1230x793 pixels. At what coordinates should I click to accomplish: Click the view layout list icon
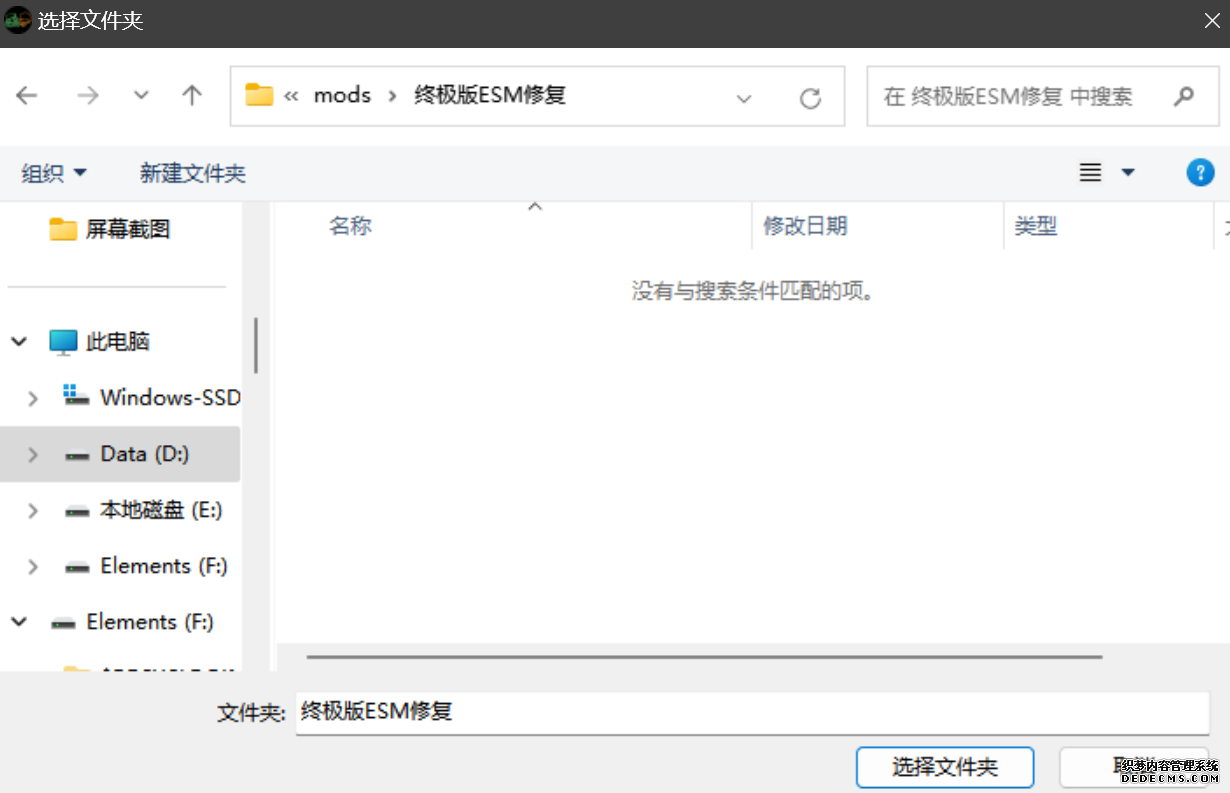point(1090,173)
